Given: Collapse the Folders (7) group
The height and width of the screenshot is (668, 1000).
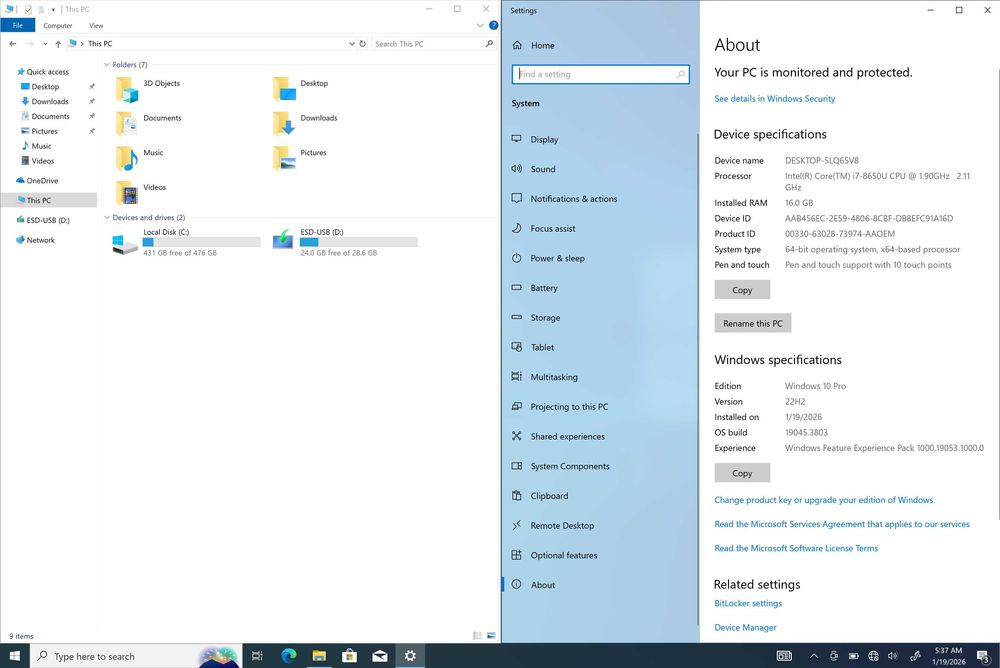Looking at the screenshot, I should [107, 64].
